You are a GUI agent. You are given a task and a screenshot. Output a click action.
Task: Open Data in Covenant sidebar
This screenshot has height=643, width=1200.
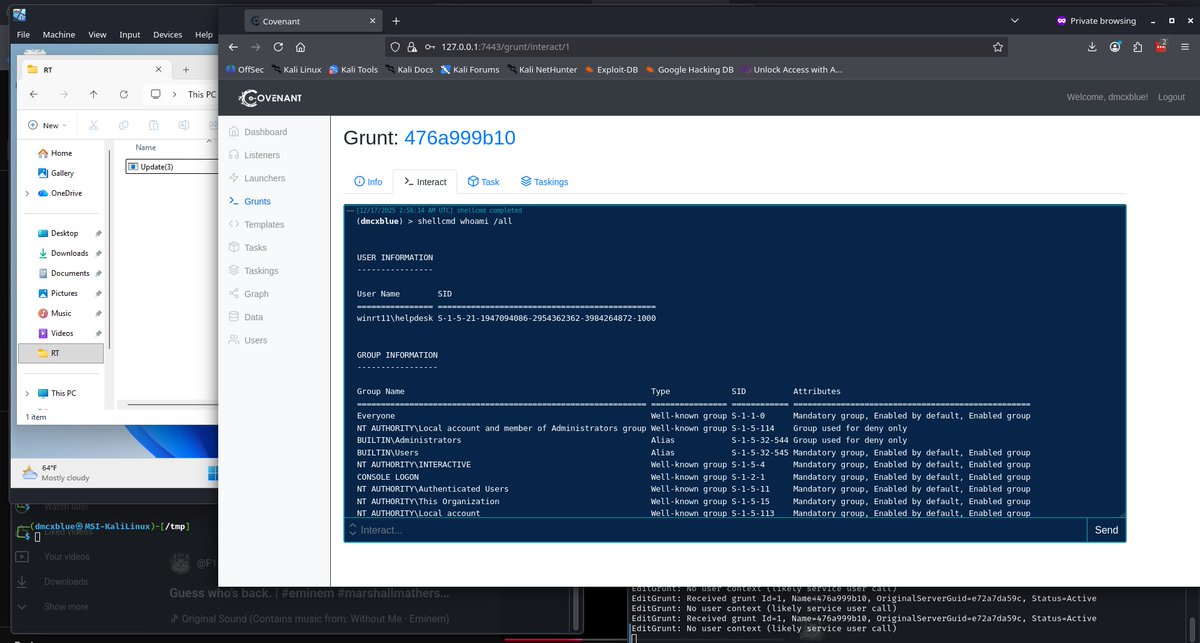tap(246, 317)
